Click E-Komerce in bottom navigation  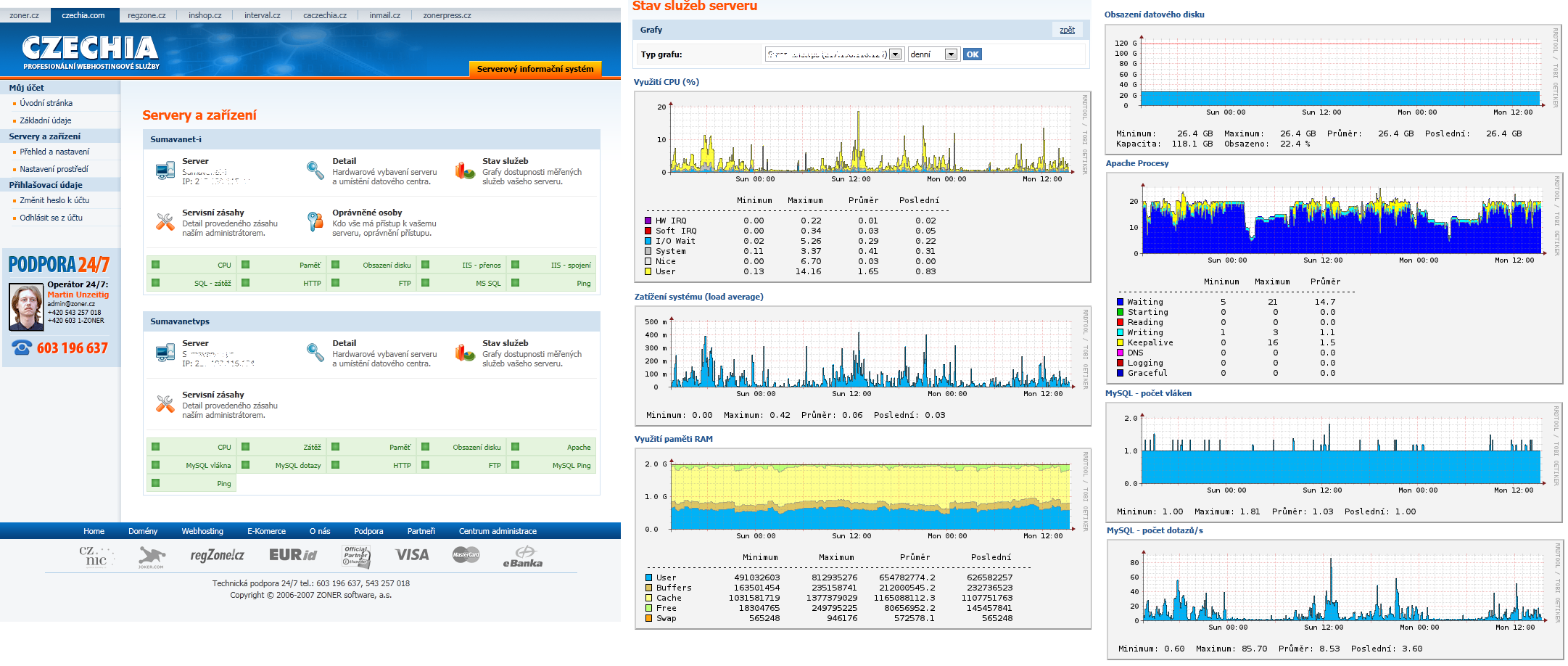(x=266, y=531)
